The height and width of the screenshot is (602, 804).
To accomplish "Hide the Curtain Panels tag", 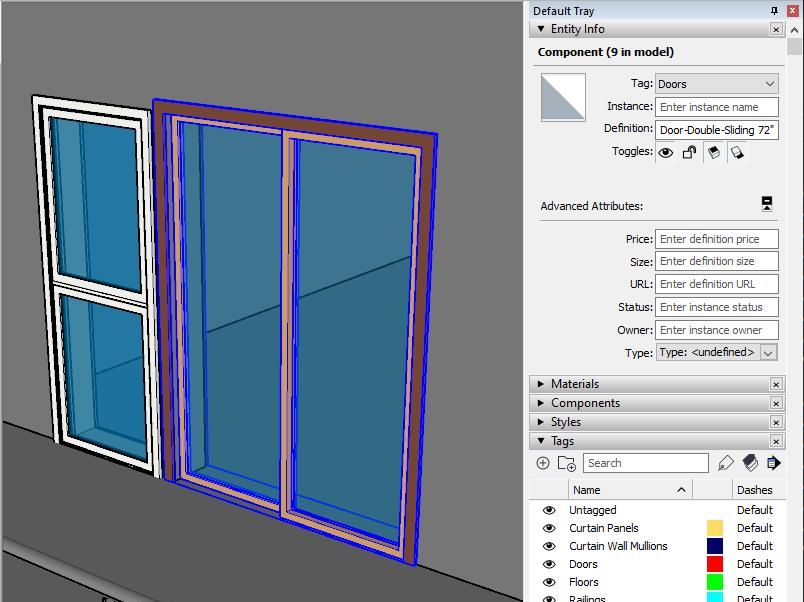I will tap(548, 528).
